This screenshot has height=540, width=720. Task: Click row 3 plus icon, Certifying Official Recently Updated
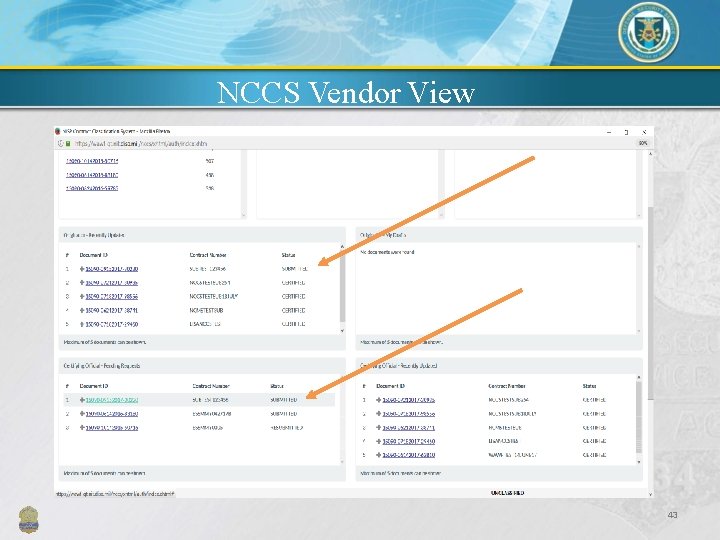click(x=379, y=428)
